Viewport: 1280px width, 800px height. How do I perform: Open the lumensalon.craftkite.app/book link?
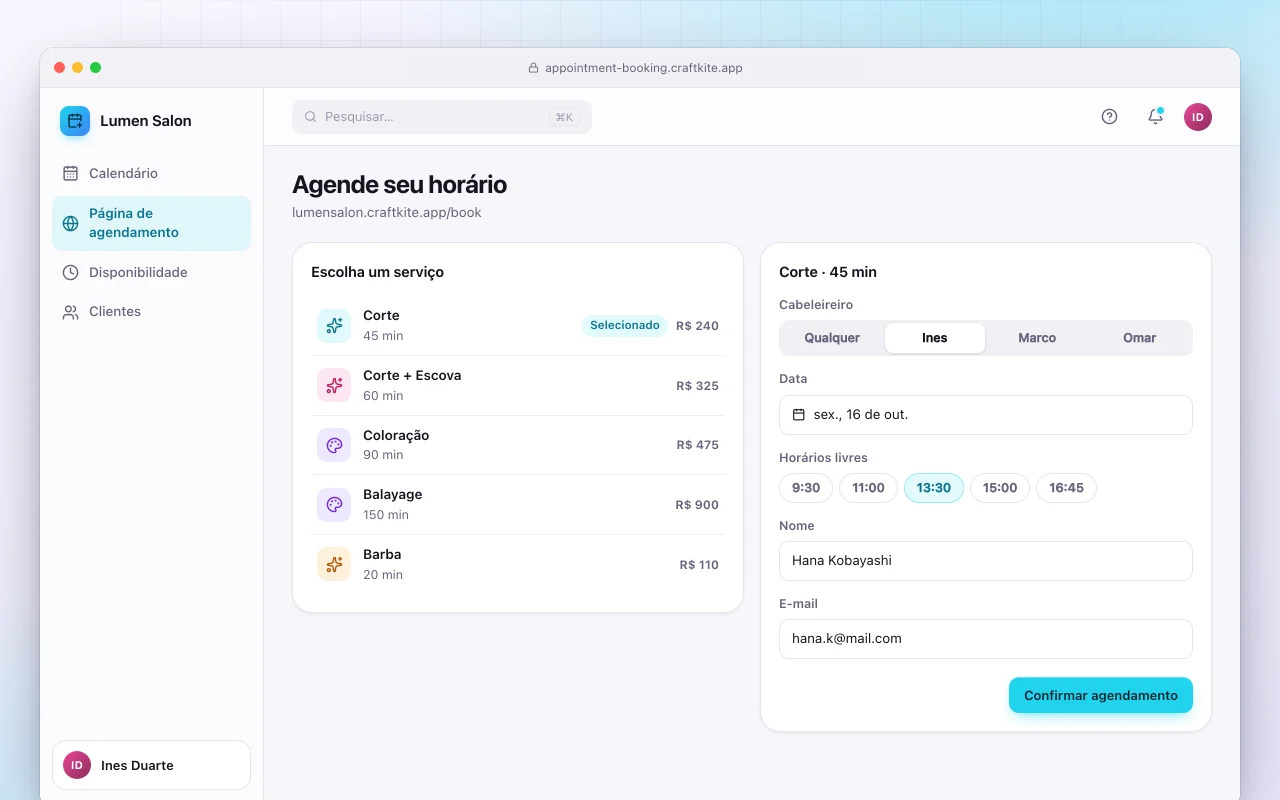pos(387,213)
